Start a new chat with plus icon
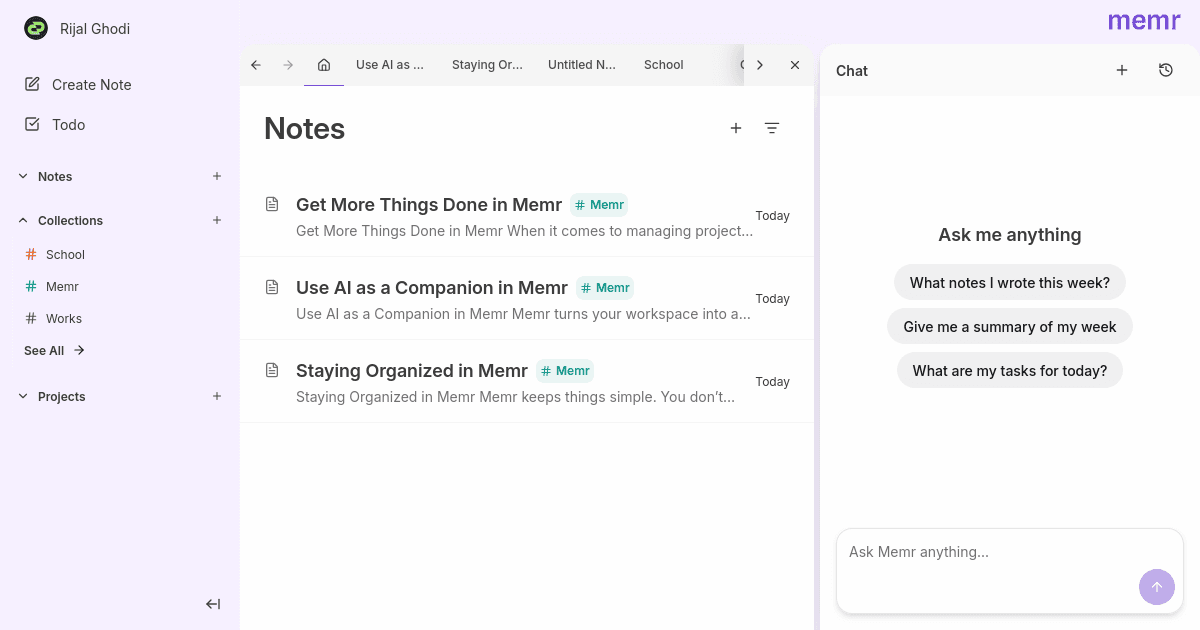Screen dimensions: 1200x630 click(x=1122, y=70)
